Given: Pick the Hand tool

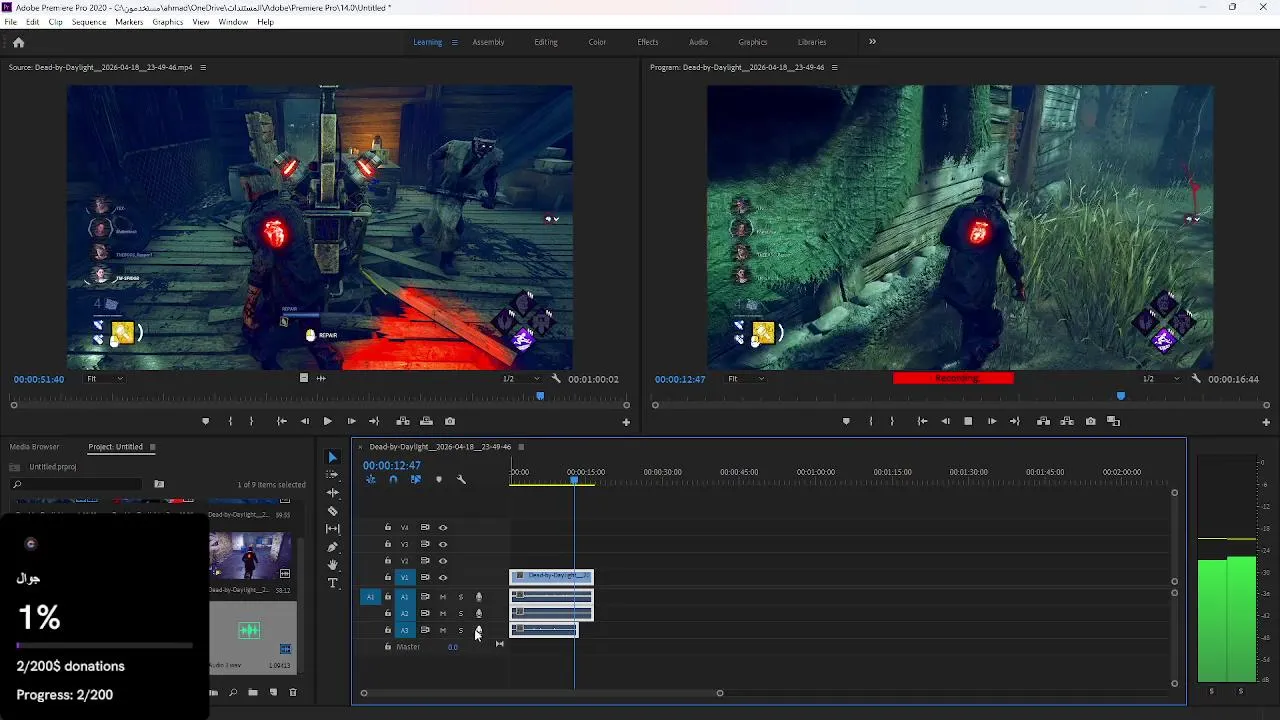Looking at the screenshot, I should (333, 565).
